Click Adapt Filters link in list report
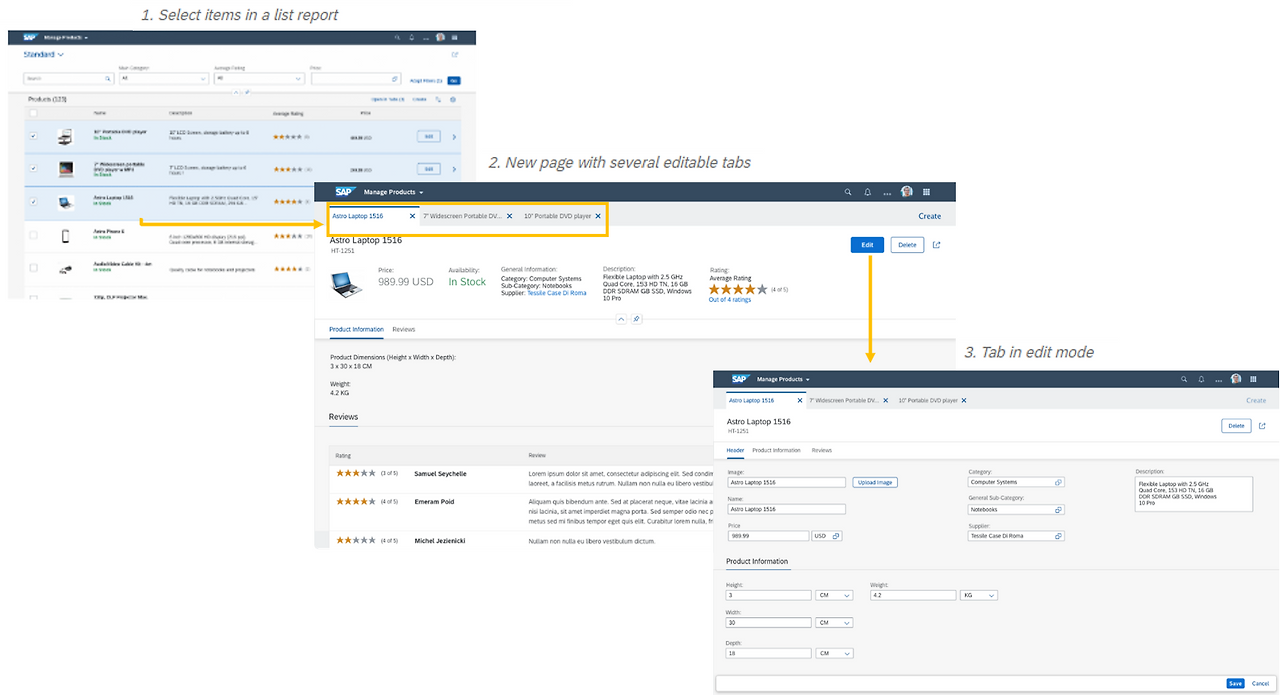 (x=426, y=80)
